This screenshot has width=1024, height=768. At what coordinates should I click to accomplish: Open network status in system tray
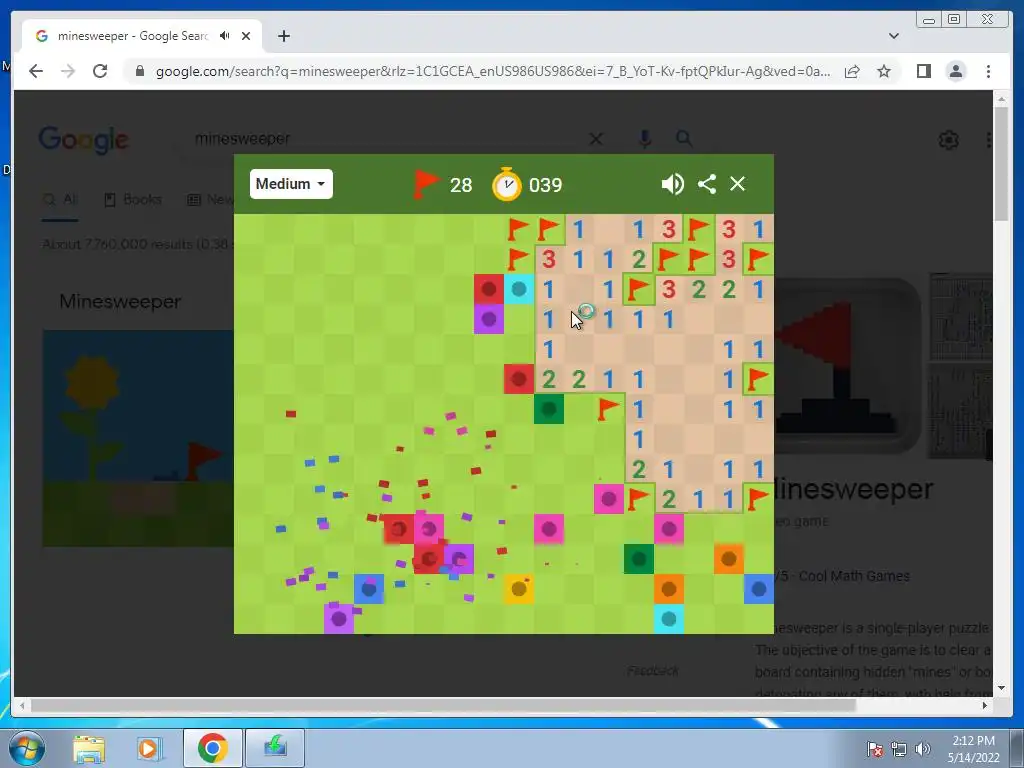click(899, 749)
